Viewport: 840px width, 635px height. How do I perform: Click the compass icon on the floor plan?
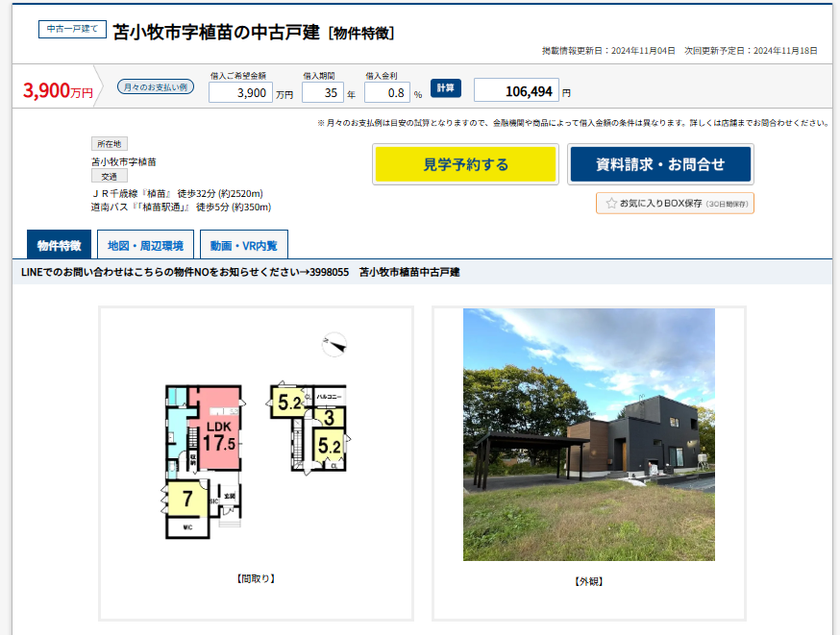pyautogui.click(x=334, y=344)
